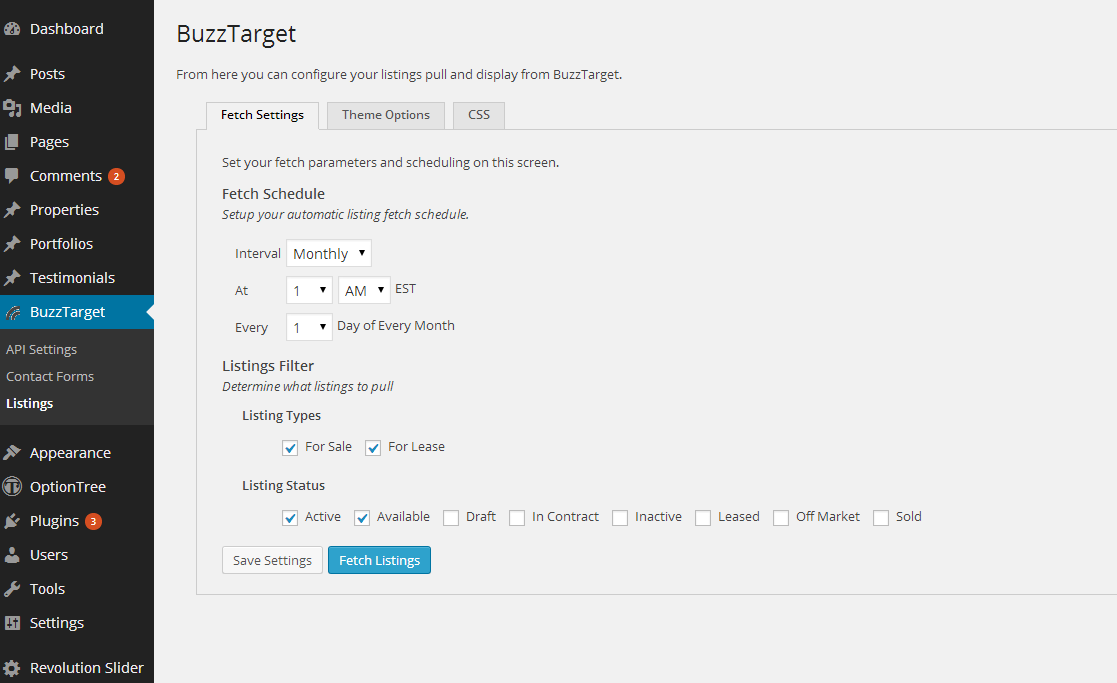
Task: Click the 'Listings Filter' heading text
Action: click(x=268, y=366)
